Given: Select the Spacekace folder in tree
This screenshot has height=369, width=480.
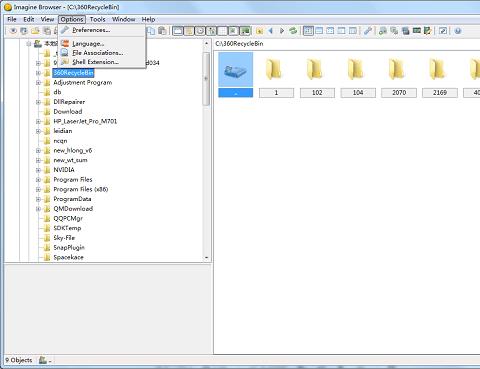Looking at the screenshot, I should tap(68, 257).
